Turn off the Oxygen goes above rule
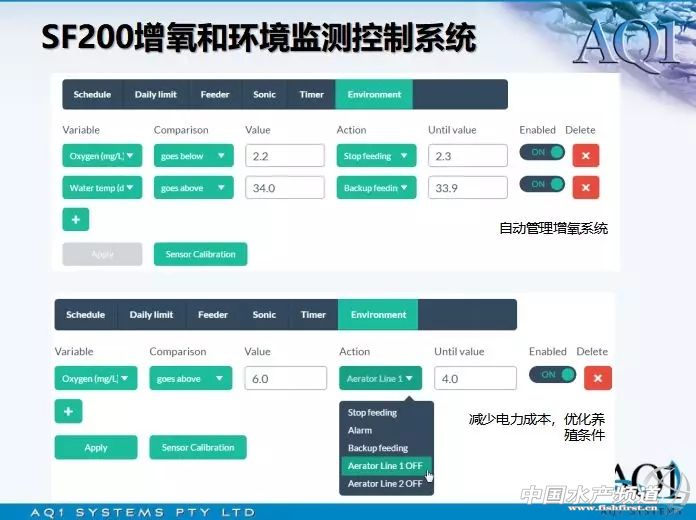696x520 pixels. [552, 375]
